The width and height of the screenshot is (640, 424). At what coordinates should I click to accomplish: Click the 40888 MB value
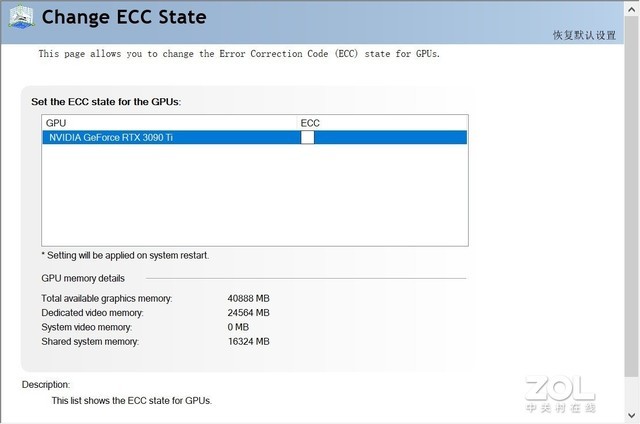click(248, 299)
